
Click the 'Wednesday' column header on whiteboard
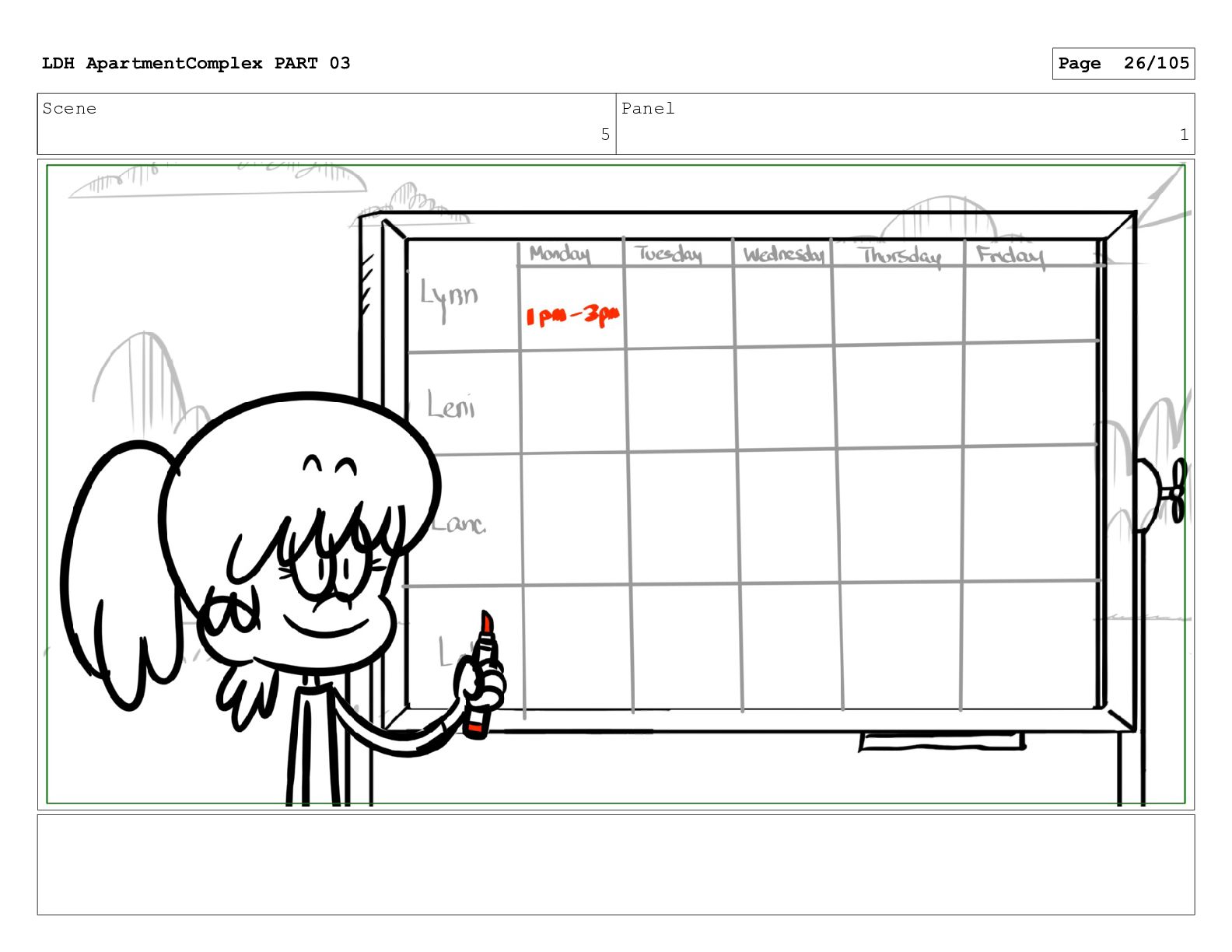783,255
